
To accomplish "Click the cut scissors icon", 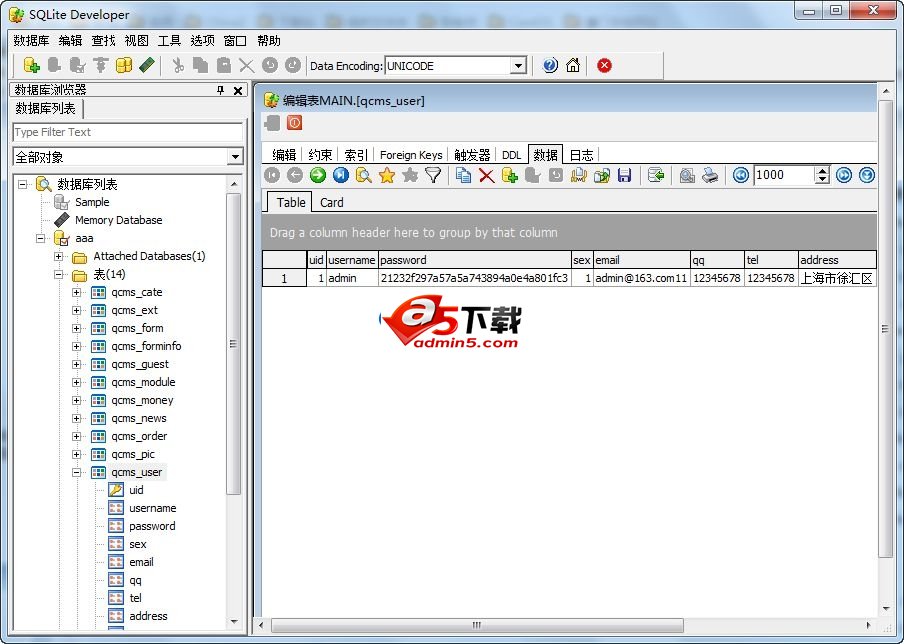I will point(178,65).
